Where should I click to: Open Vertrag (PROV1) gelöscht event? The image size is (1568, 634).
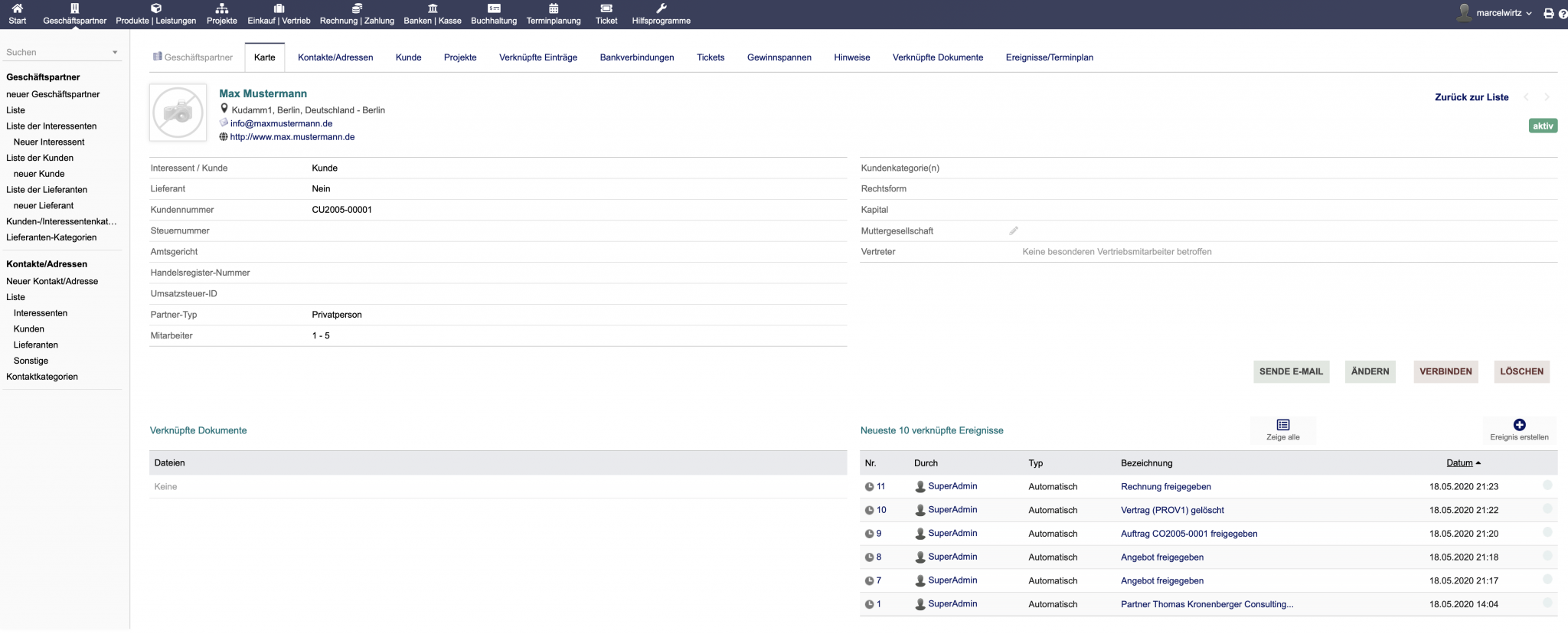pos(1172,510)
